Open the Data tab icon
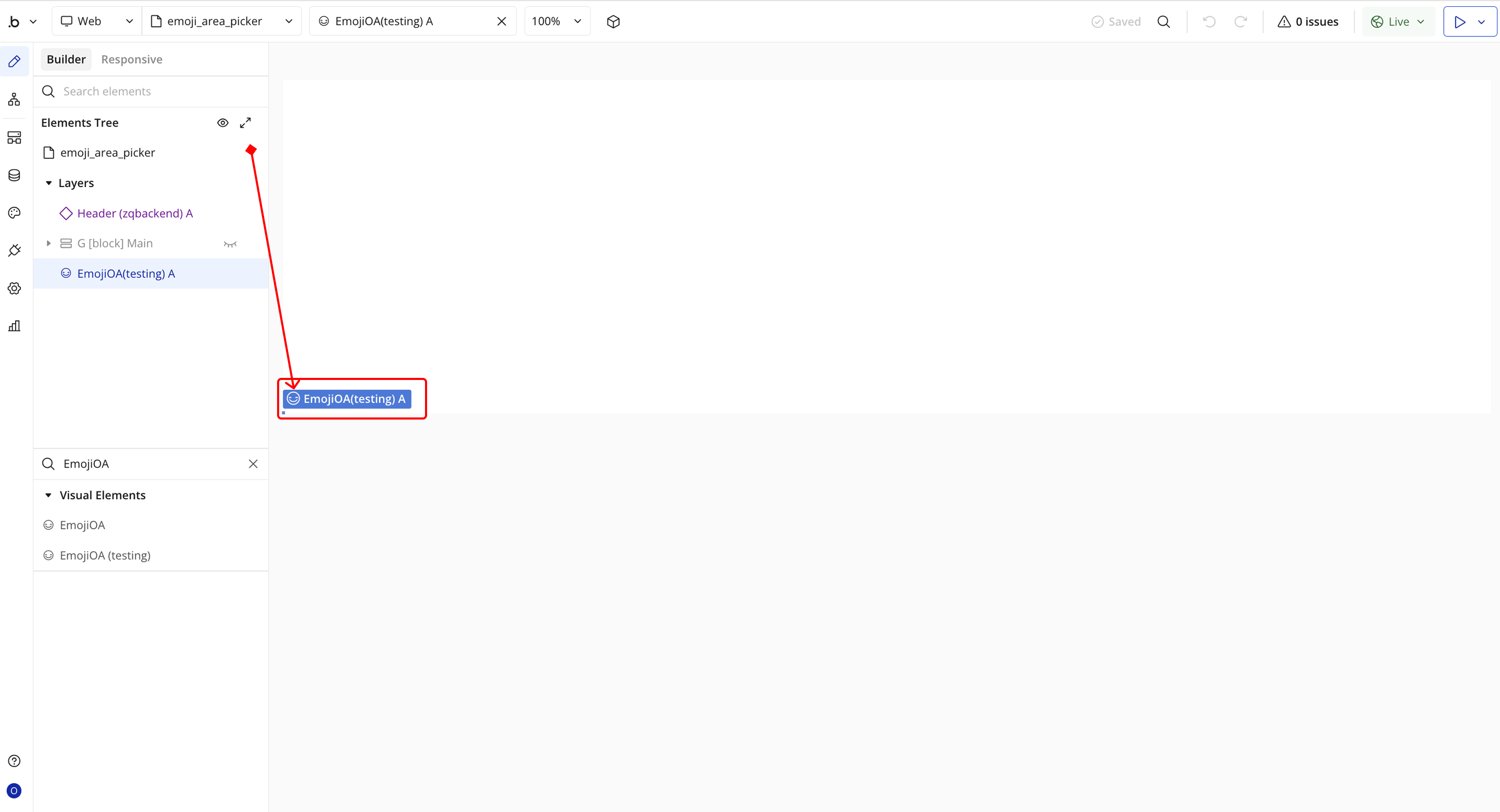Image resolution: width=1500 pixels, height=812 pixels. pos(14,175)
